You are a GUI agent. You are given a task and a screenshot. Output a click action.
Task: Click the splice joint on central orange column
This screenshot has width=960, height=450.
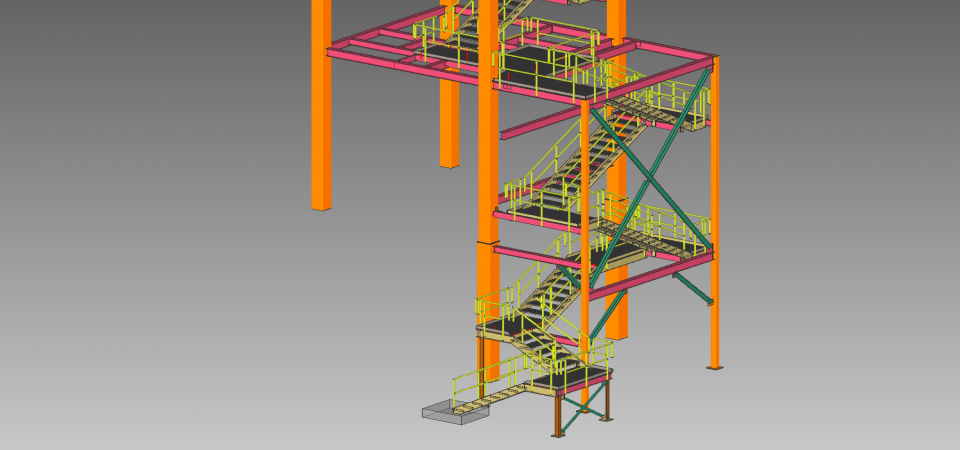(487, 243)
